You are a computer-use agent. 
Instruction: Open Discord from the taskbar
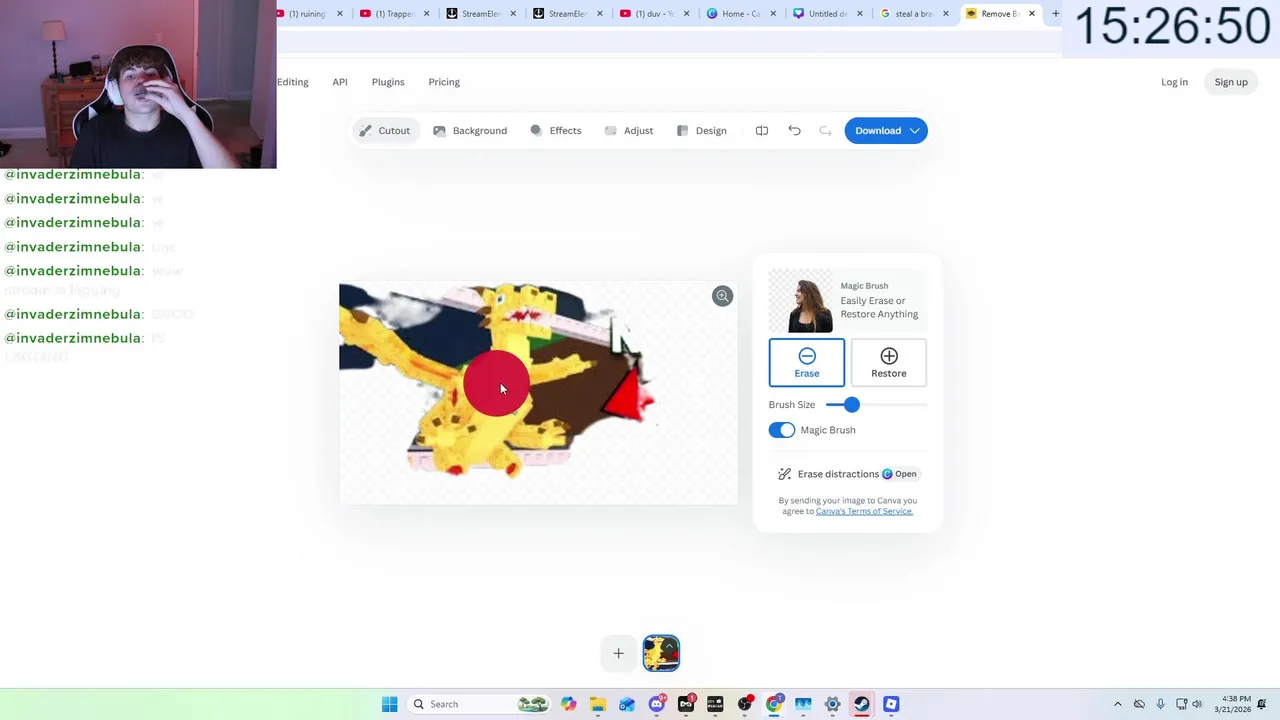coord(657,704)
